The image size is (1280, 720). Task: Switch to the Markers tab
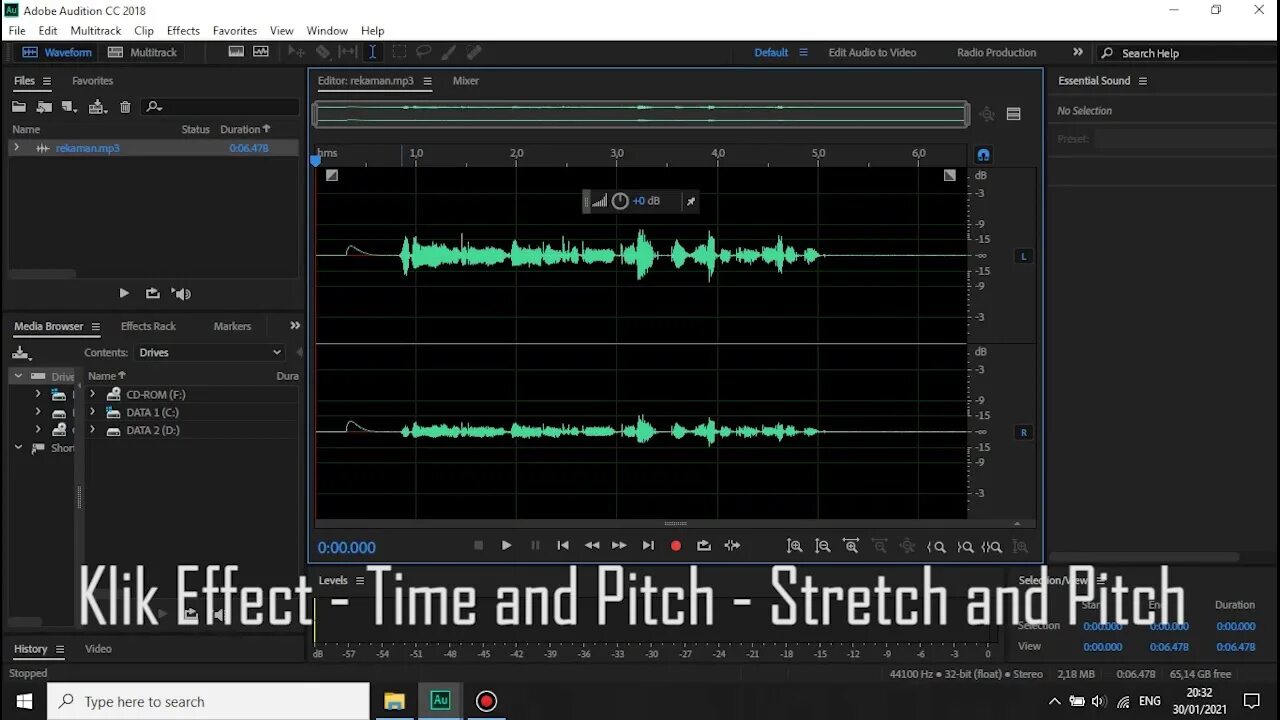[x=232, y=326]
